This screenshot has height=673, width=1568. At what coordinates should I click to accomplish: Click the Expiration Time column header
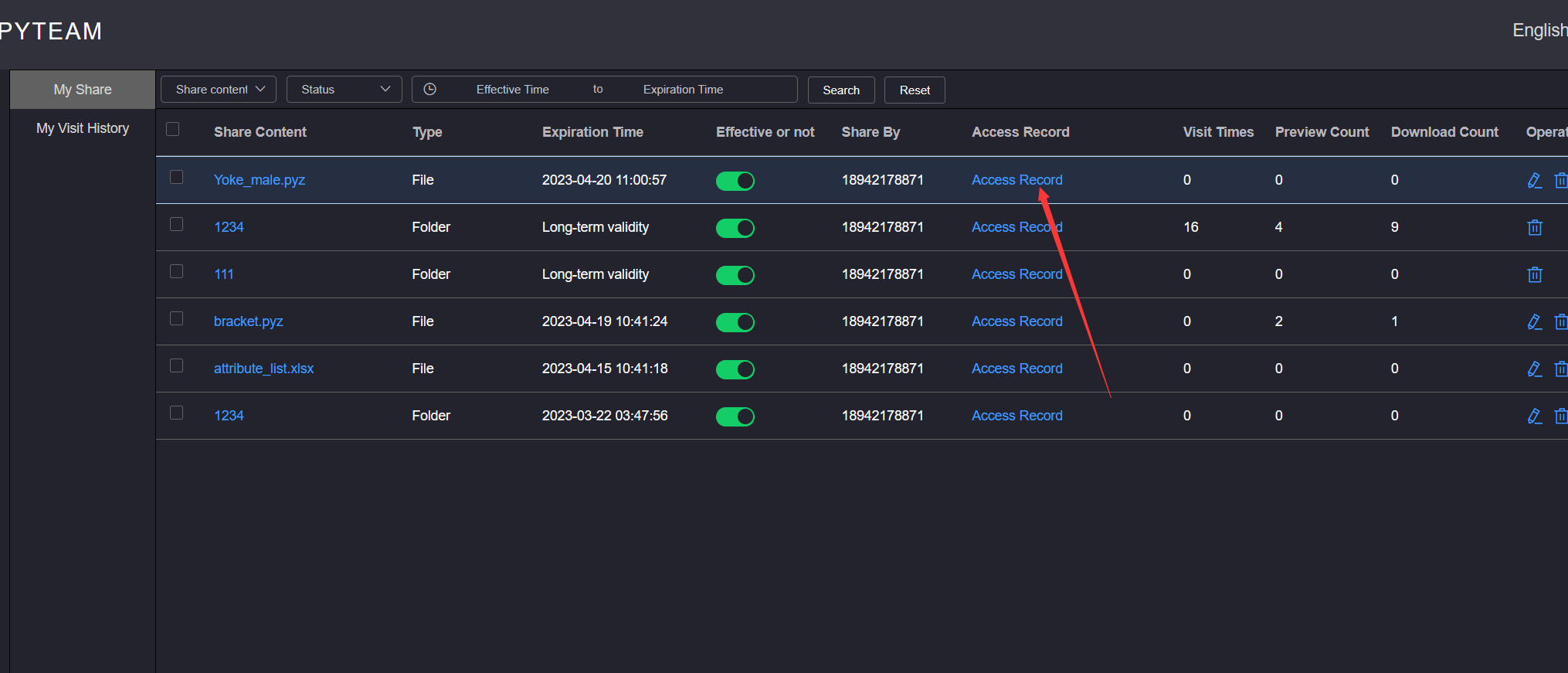coord(592,132)
